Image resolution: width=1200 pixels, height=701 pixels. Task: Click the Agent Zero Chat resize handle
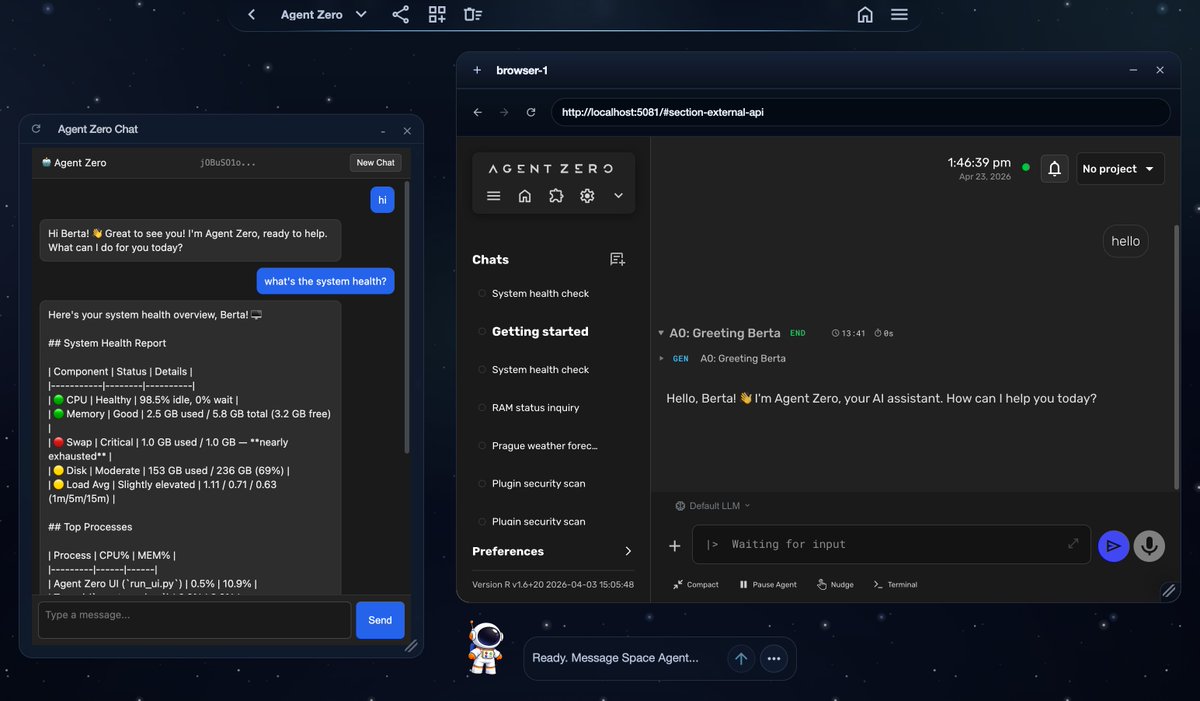click(411, 646)
